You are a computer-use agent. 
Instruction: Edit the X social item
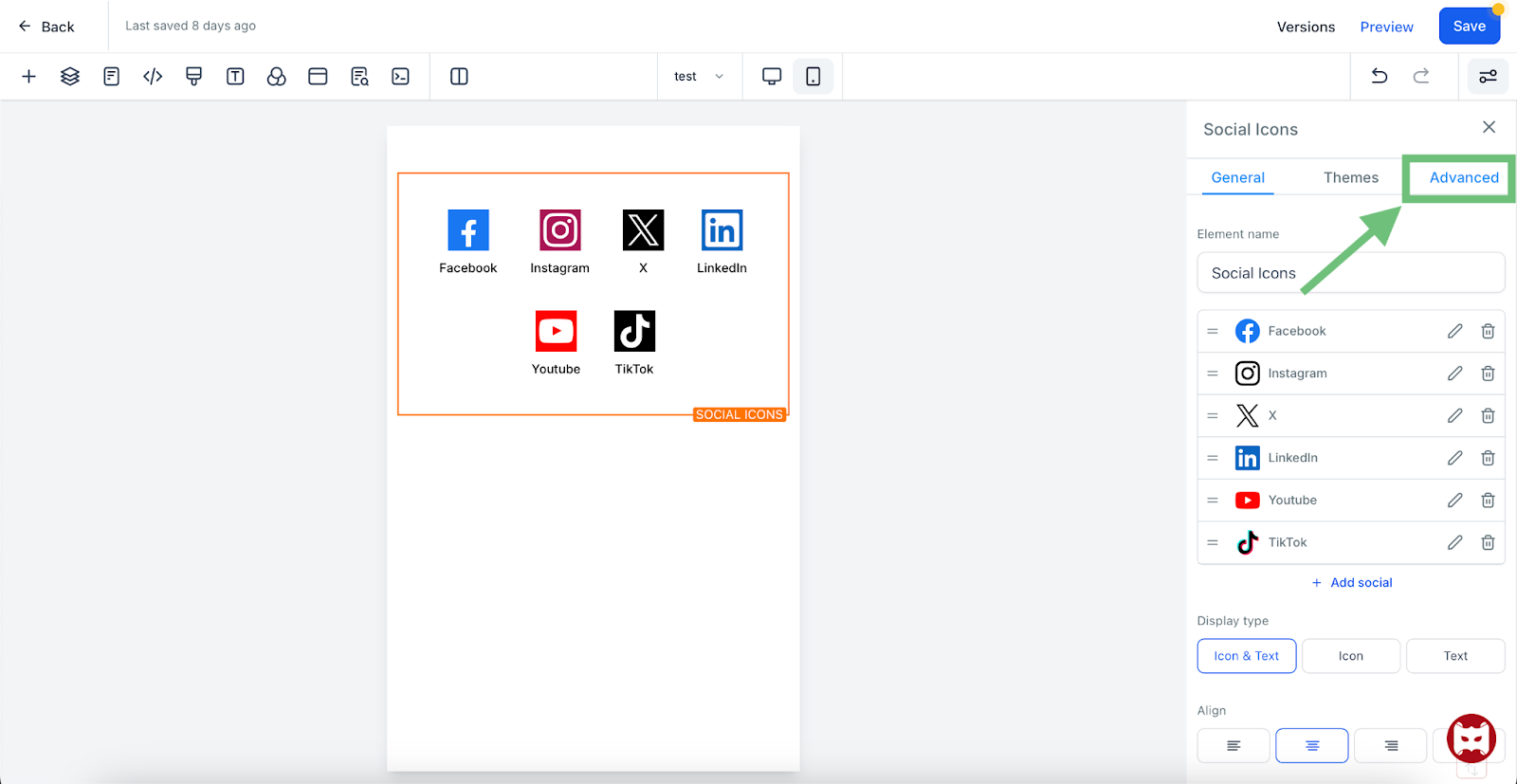1454,415
